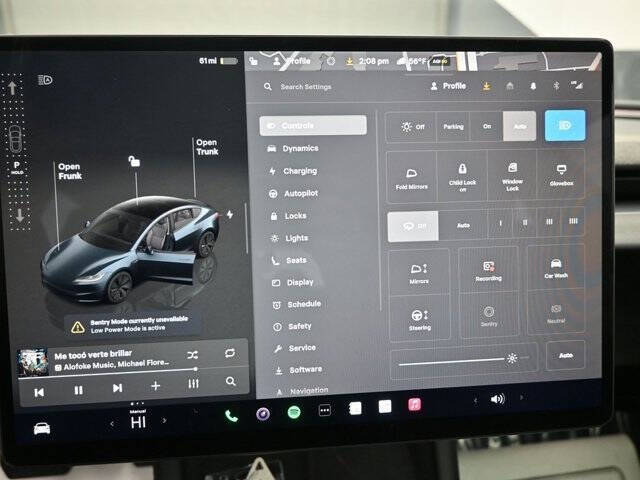
Task: Set wipers to Off
Action: click(413, 226)
